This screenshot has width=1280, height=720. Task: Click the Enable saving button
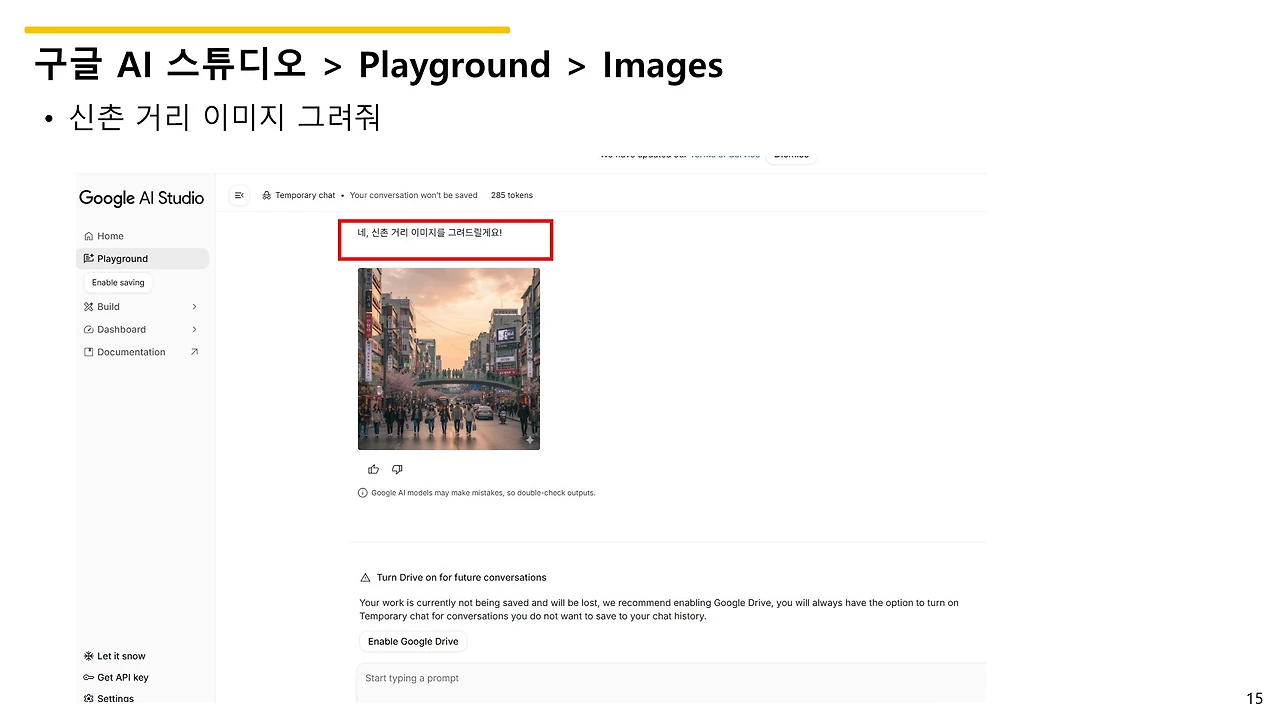[x=117, y=282]
